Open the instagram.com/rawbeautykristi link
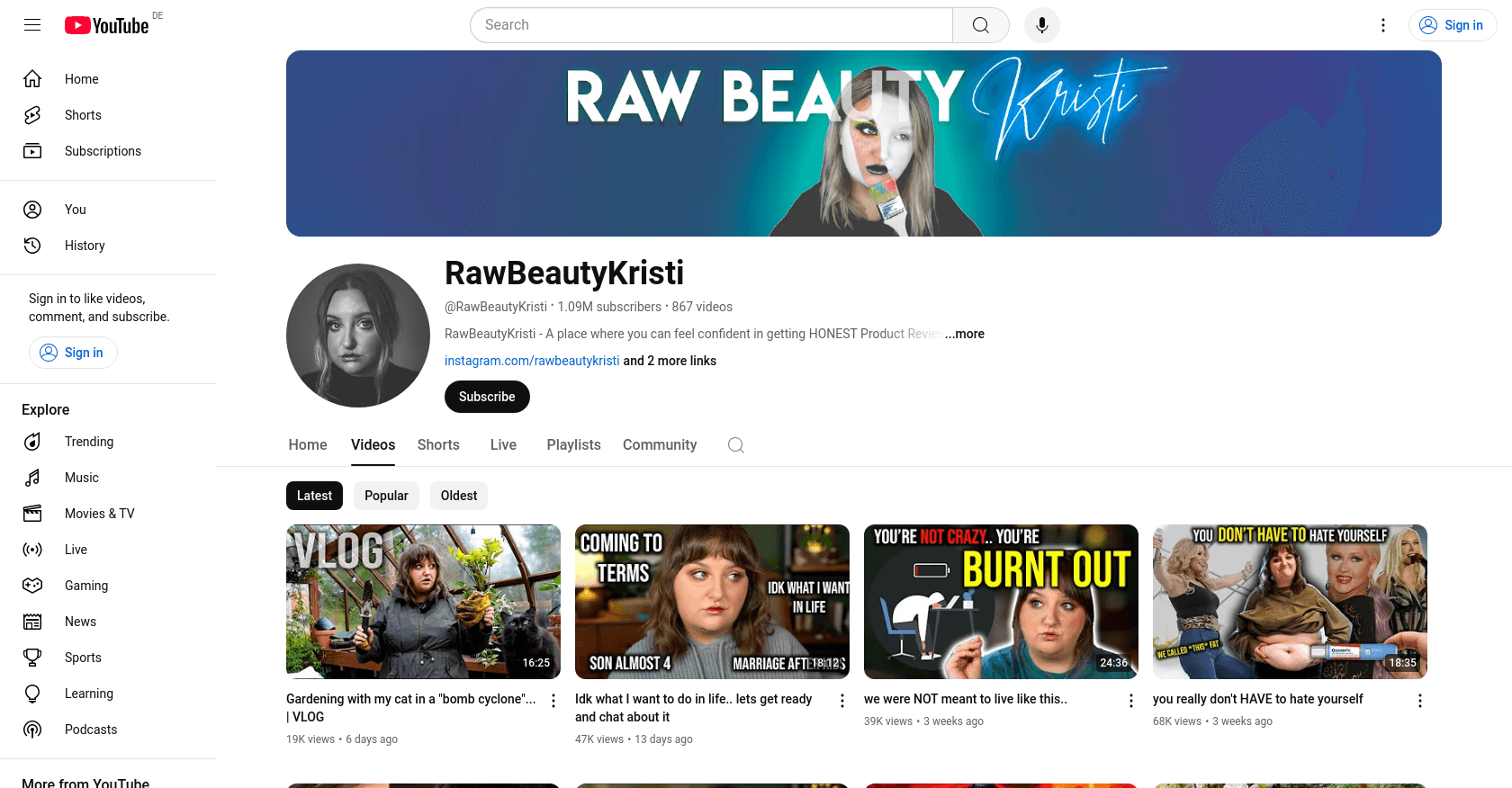Image resolution: width=1512 pixels, height=788 pixels. (531, 361)
